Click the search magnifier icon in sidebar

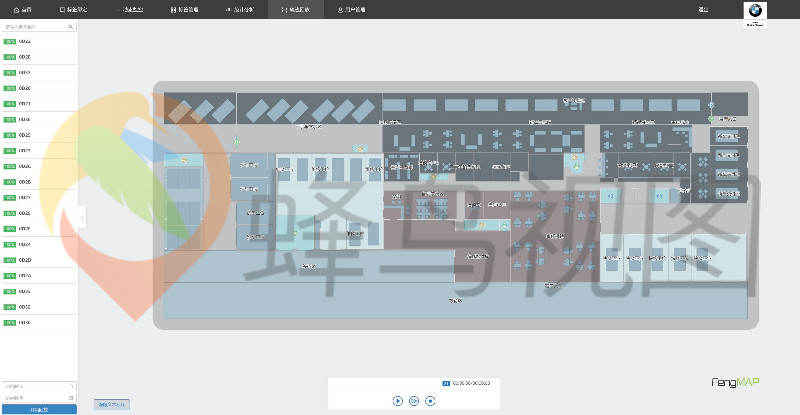(x=71, y=27)
